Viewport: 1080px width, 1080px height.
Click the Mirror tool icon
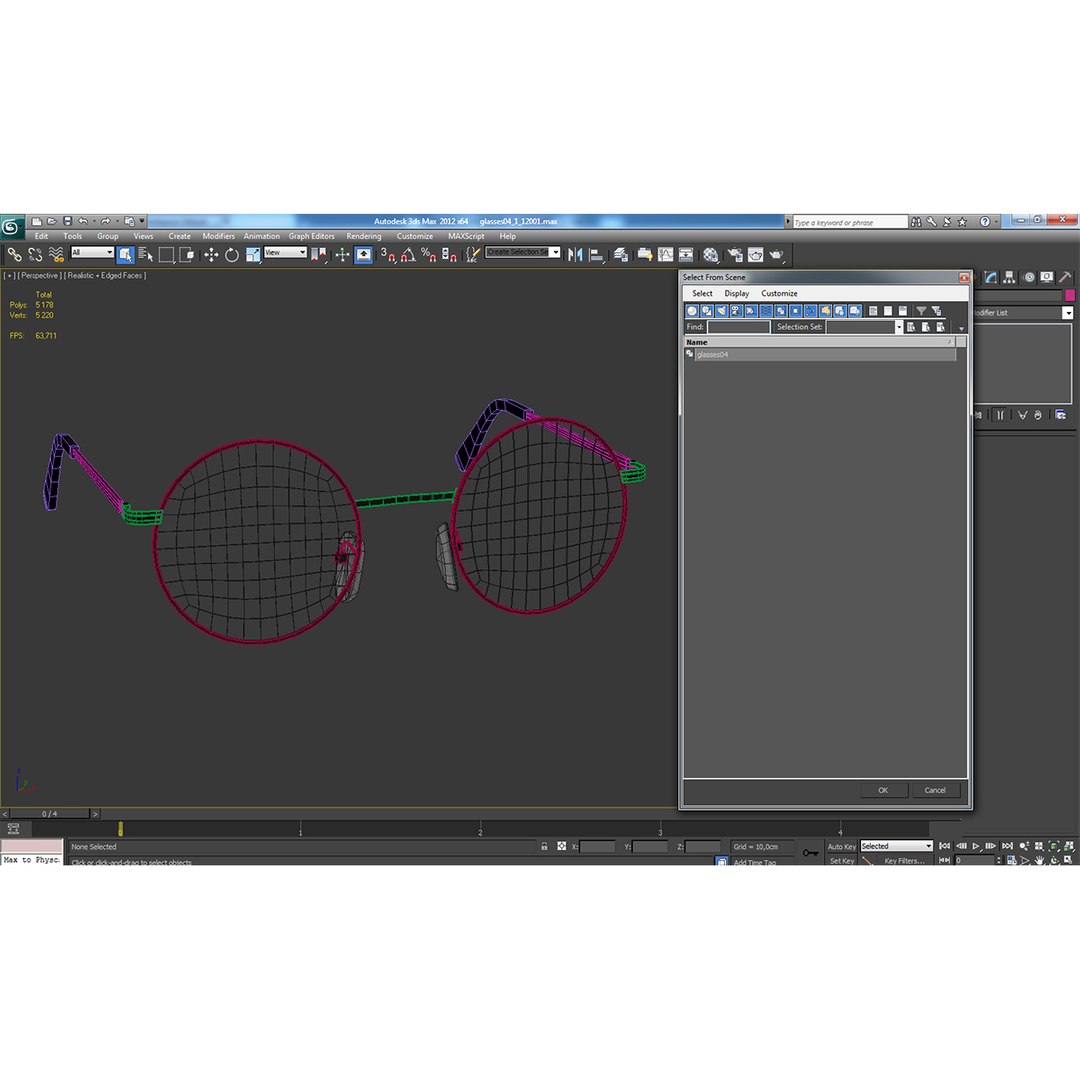tap(575, 255)
